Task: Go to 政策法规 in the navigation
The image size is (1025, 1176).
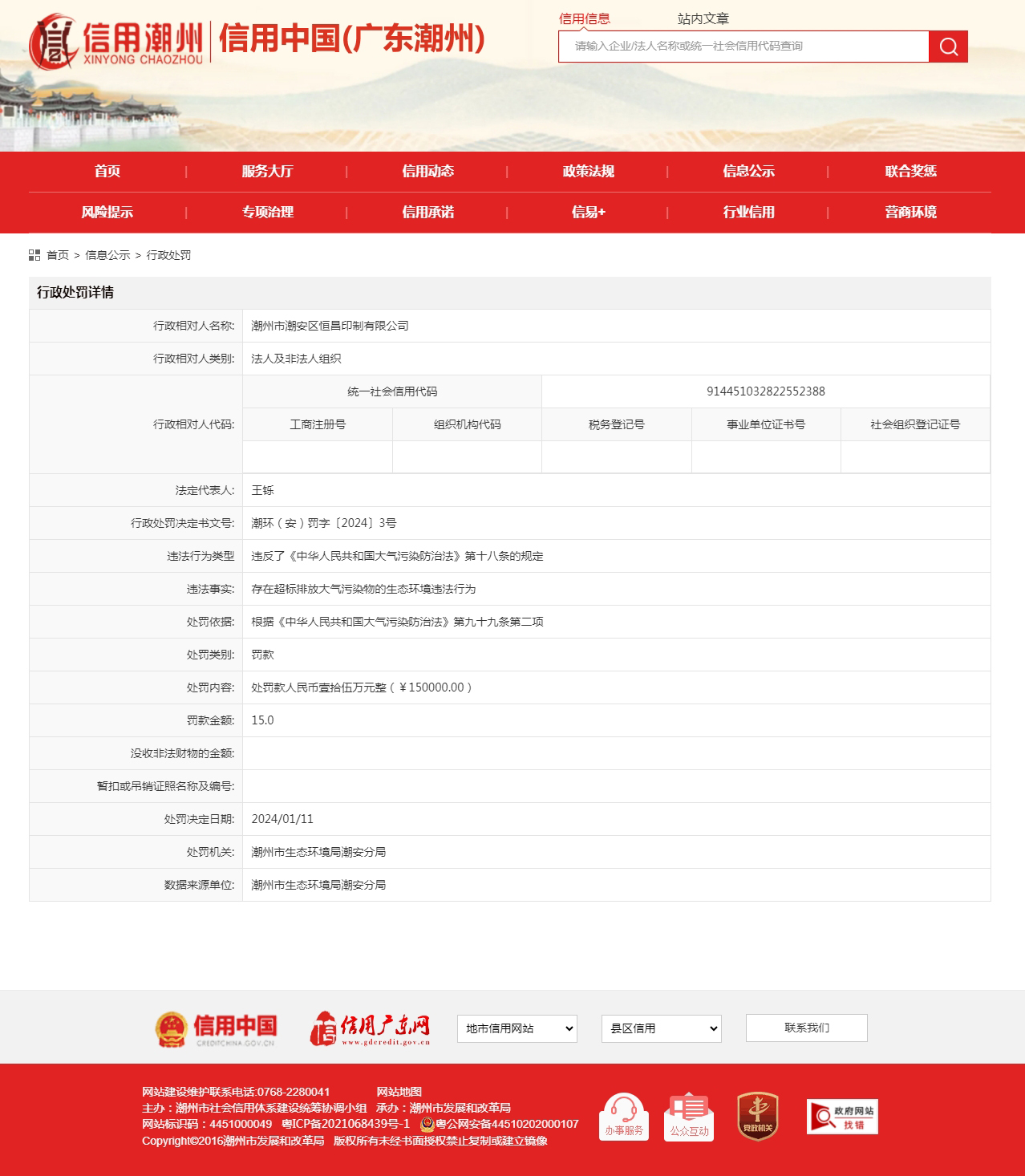Action: click(x=589, y=171)
